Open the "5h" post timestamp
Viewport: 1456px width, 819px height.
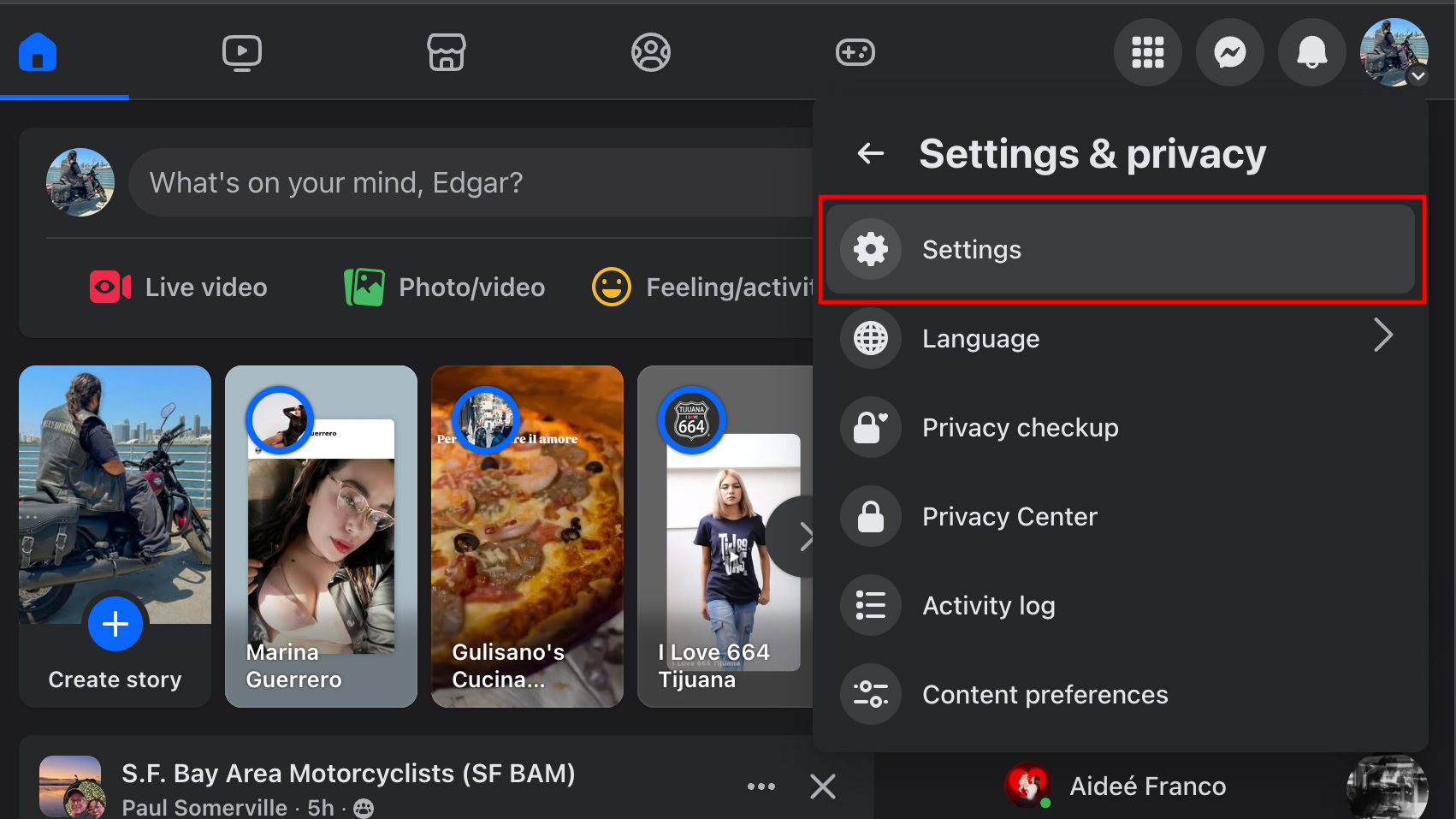321,807
